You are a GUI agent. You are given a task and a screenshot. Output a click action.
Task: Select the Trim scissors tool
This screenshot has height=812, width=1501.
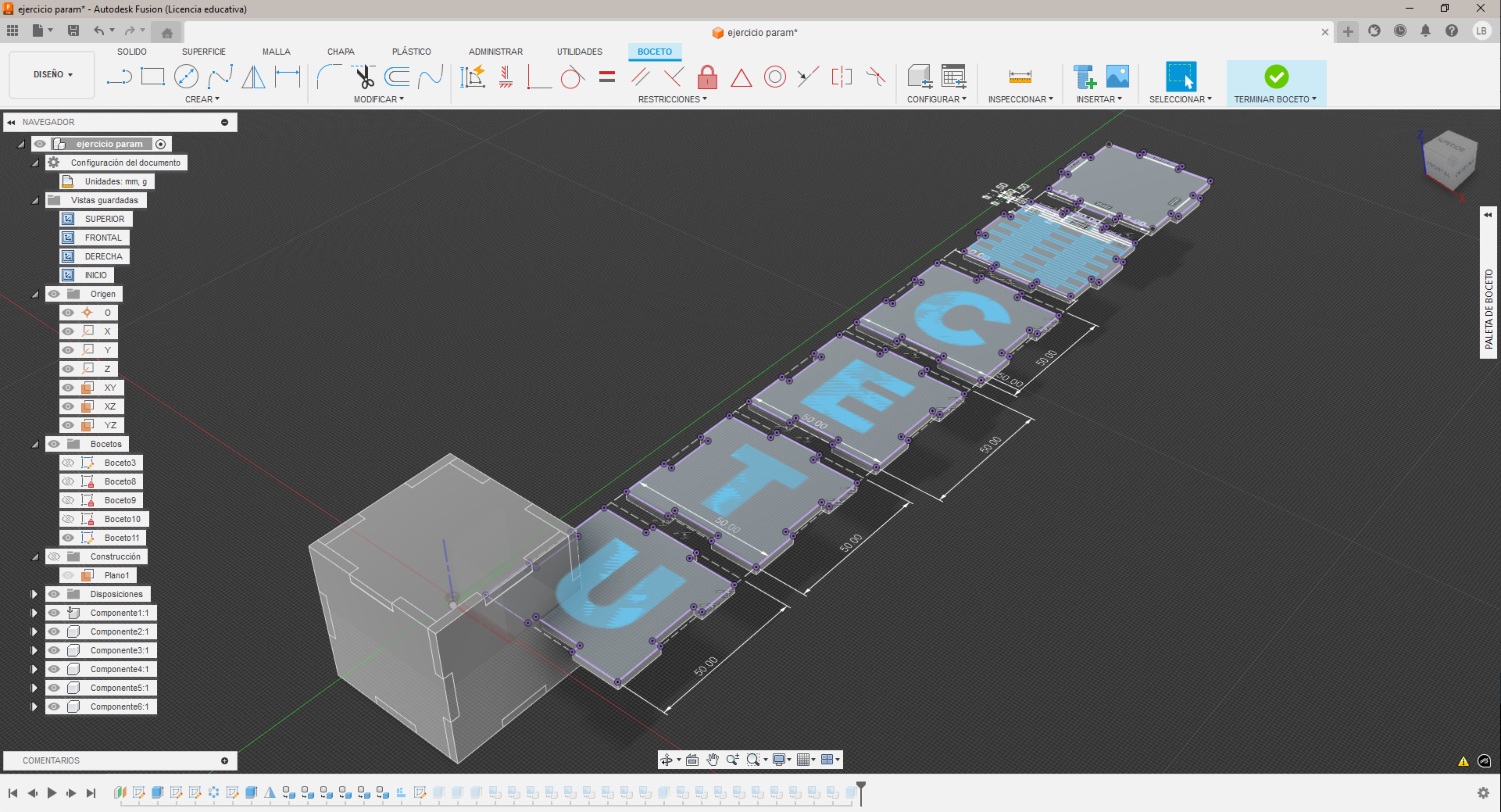[364, 76]
